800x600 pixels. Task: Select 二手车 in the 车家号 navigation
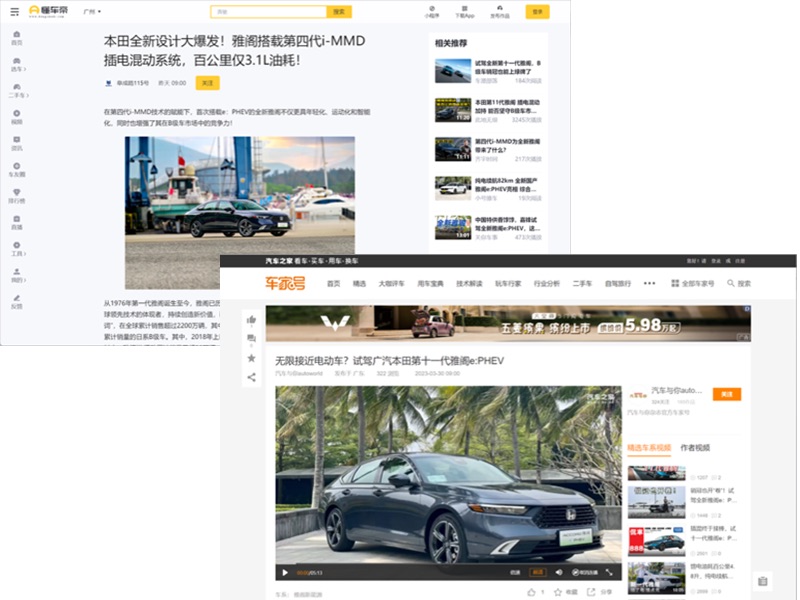tap(582, 283)
